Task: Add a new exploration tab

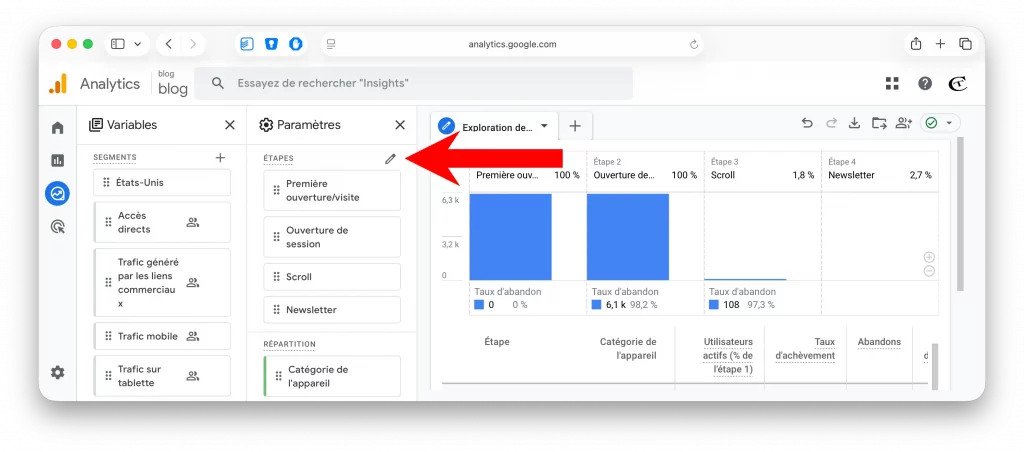Action: click(x=575, y=127)
